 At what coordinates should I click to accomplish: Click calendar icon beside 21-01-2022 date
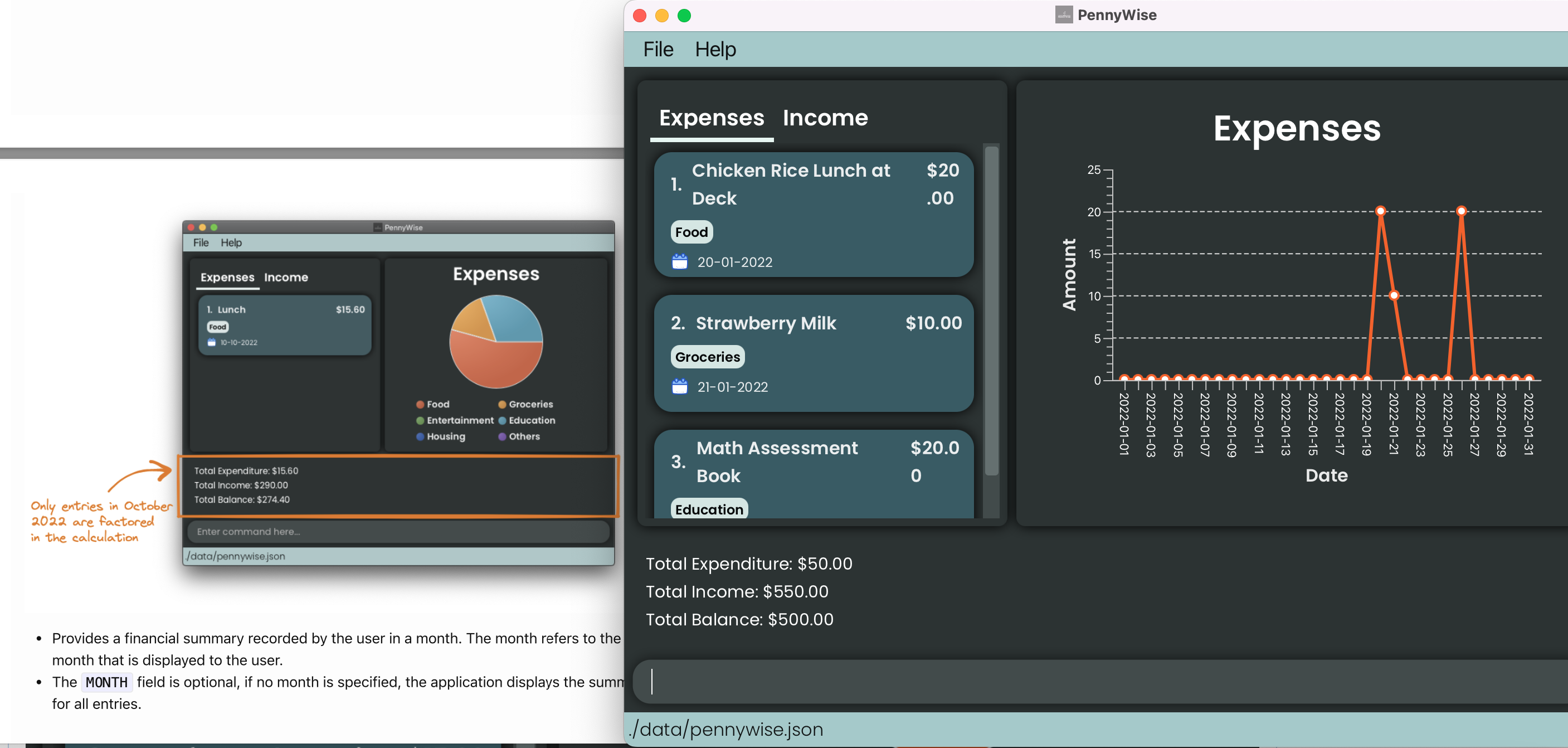(x=679, y=387)
